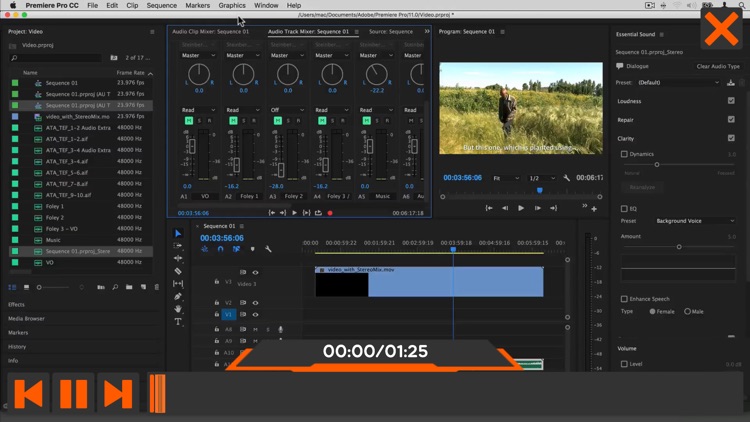Open VO track automation mode Read dropdown
This screenshot has width=750, height=422.
[x=198, y=110]
